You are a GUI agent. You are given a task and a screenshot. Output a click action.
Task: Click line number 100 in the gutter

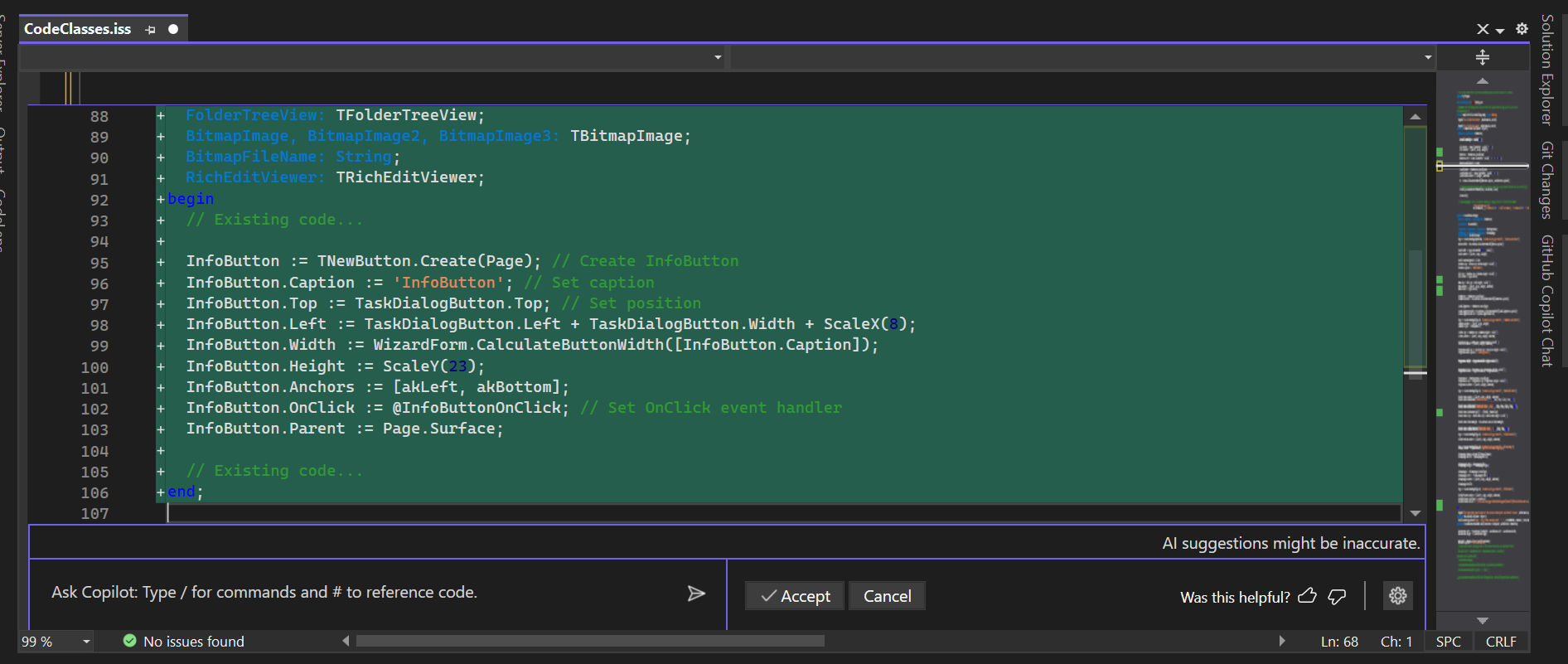point(94,367)
